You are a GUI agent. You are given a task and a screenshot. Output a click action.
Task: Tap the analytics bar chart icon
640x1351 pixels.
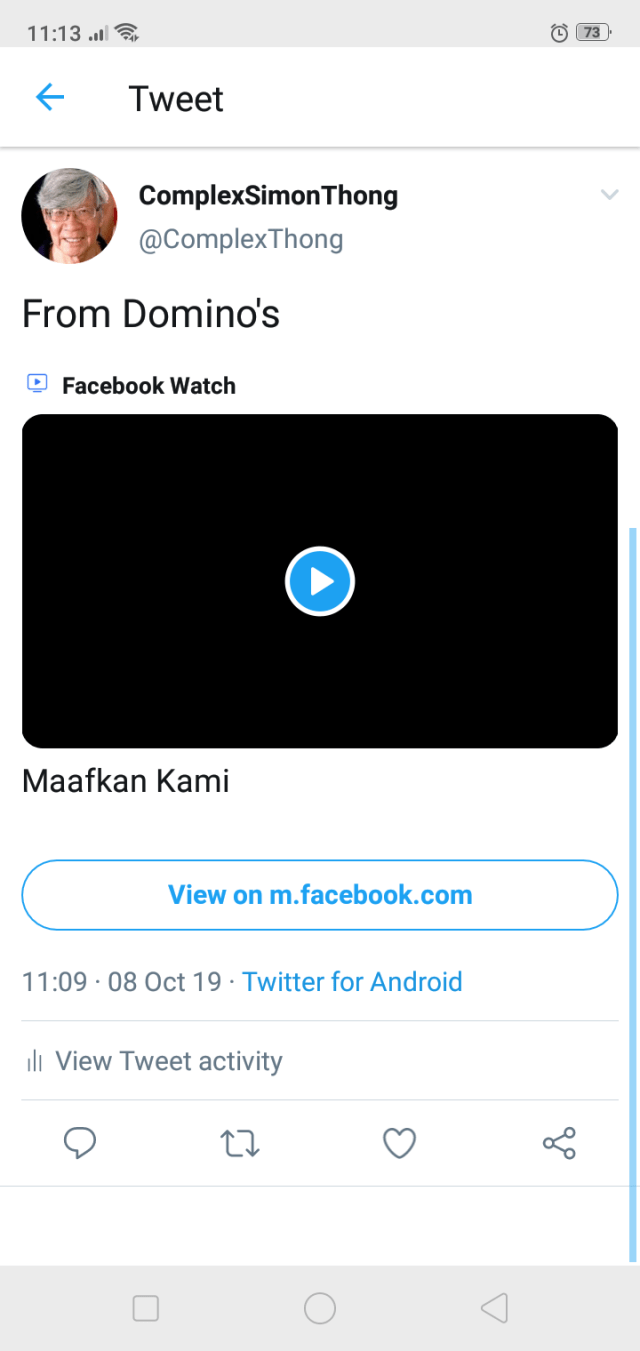34,1061
